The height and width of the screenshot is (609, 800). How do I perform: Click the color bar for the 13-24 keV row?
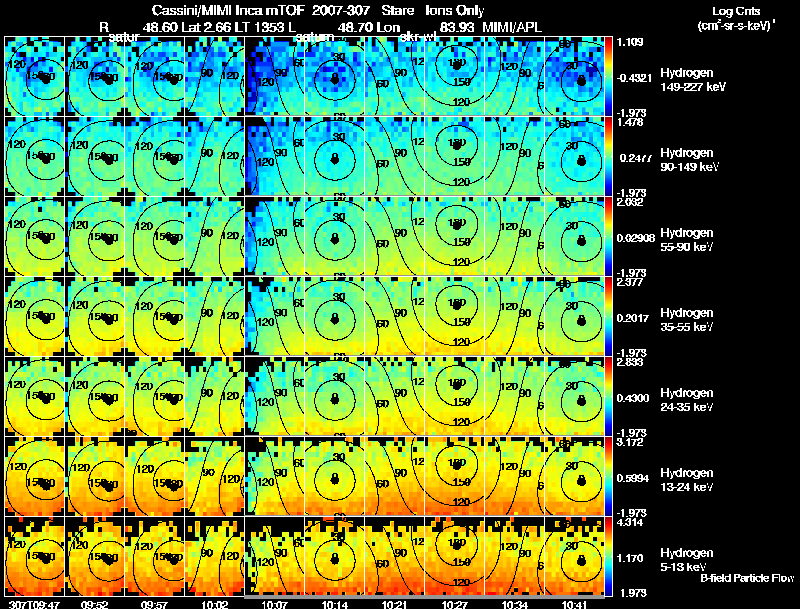click(x=609, y=476)
